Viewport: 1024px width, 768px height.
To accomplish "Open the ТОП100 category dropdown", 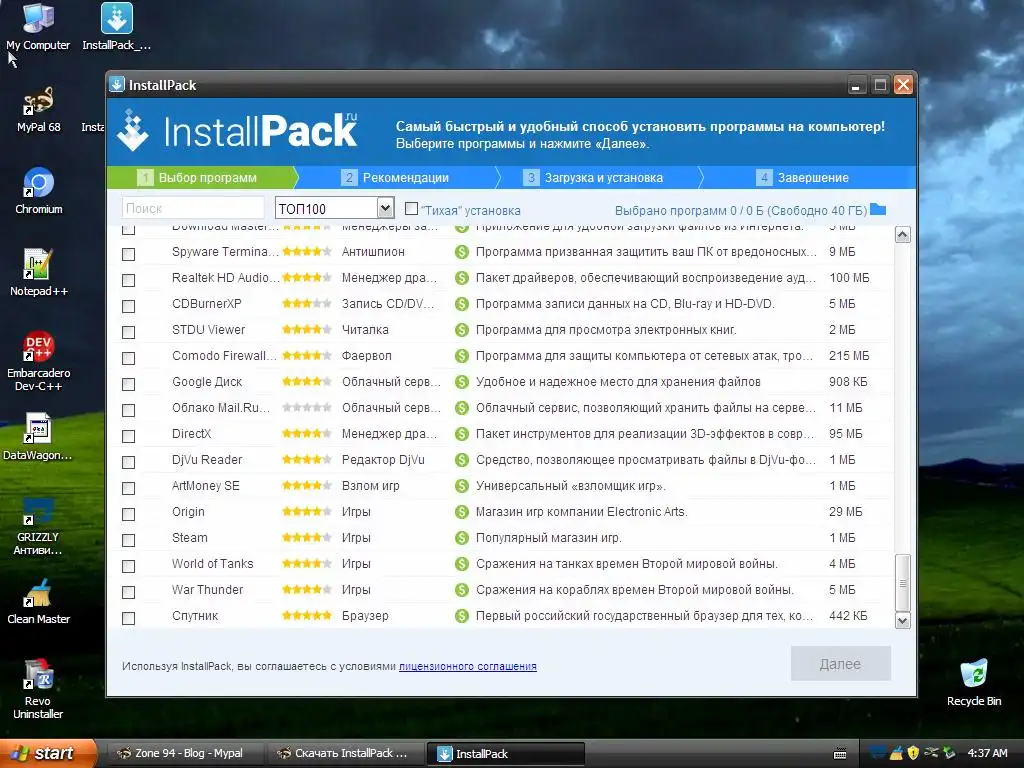I will [x=334, y=208].
